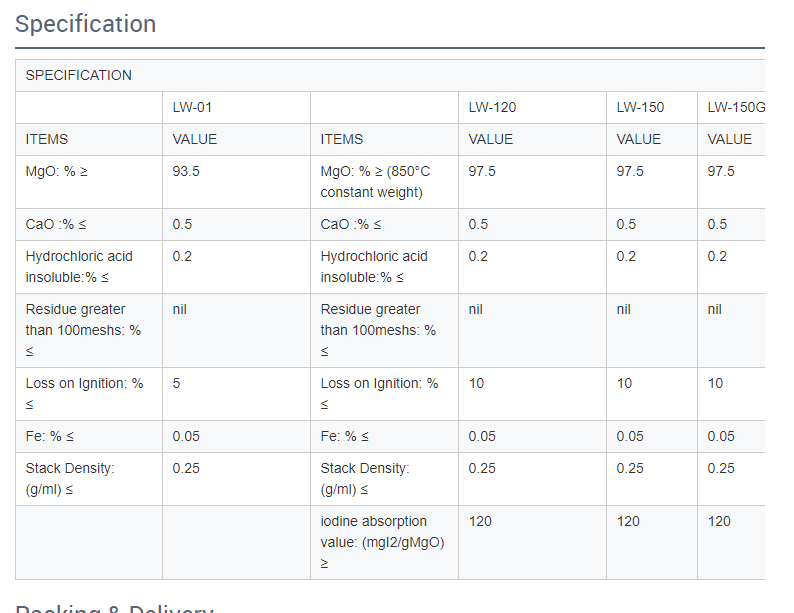Click the LW-150 iodine absorption value 120

[x=628, y=521]
